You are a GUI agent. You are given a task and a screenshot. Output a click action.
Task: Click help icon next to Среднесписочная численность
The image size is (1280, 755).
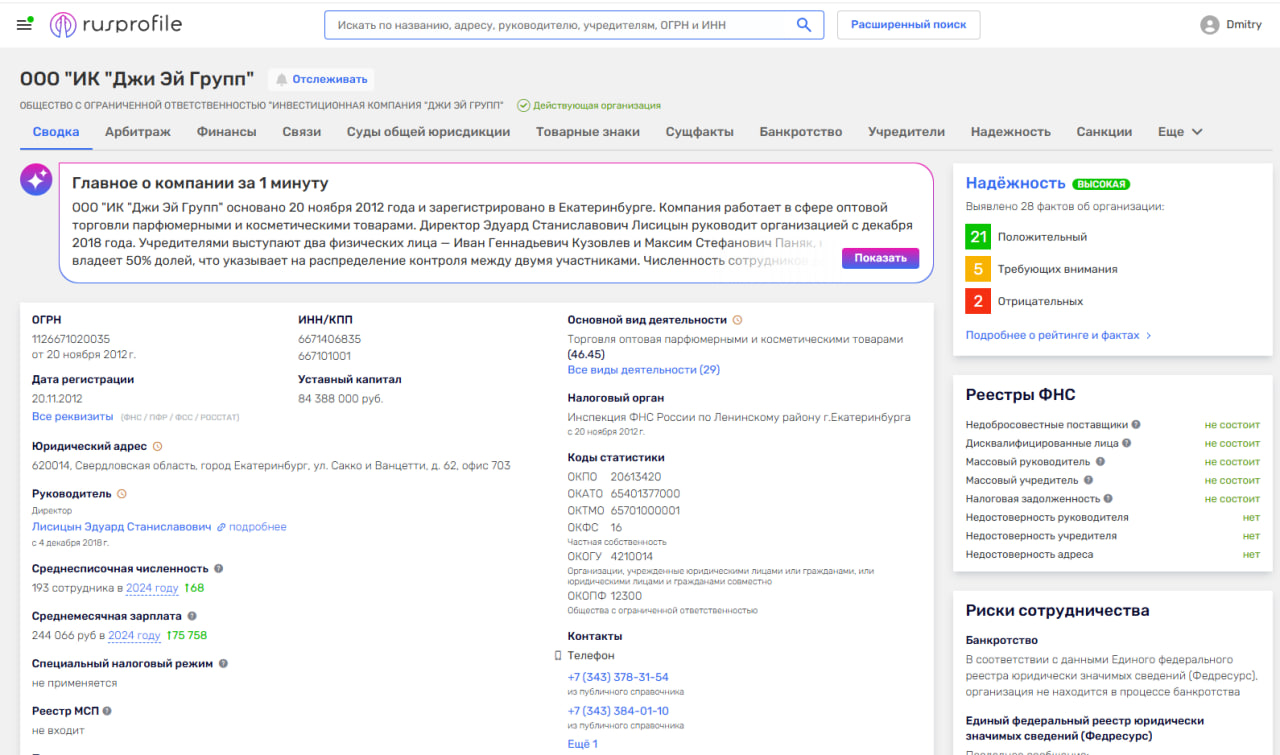tap(219, 568)
